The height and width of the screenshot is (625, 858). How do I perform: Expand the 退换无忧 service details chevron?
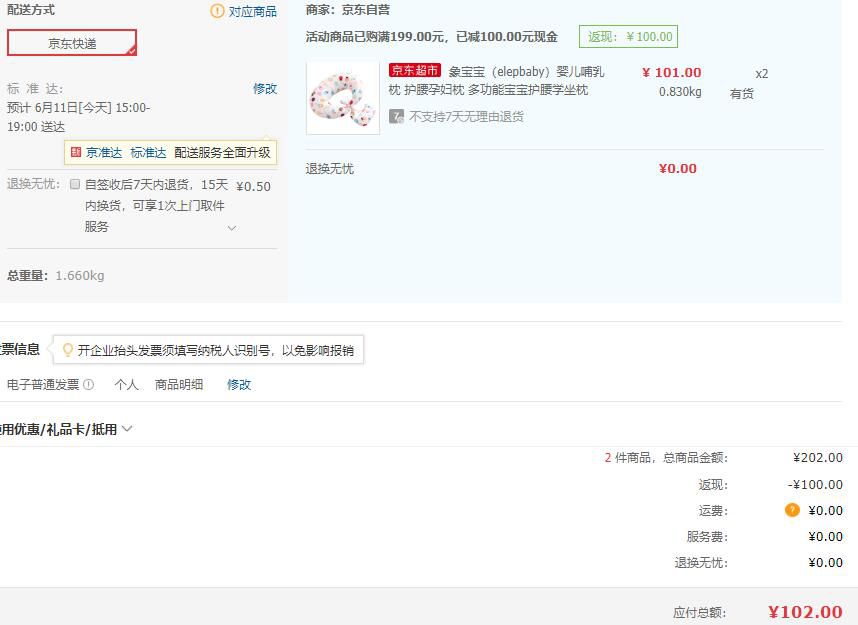232,228
